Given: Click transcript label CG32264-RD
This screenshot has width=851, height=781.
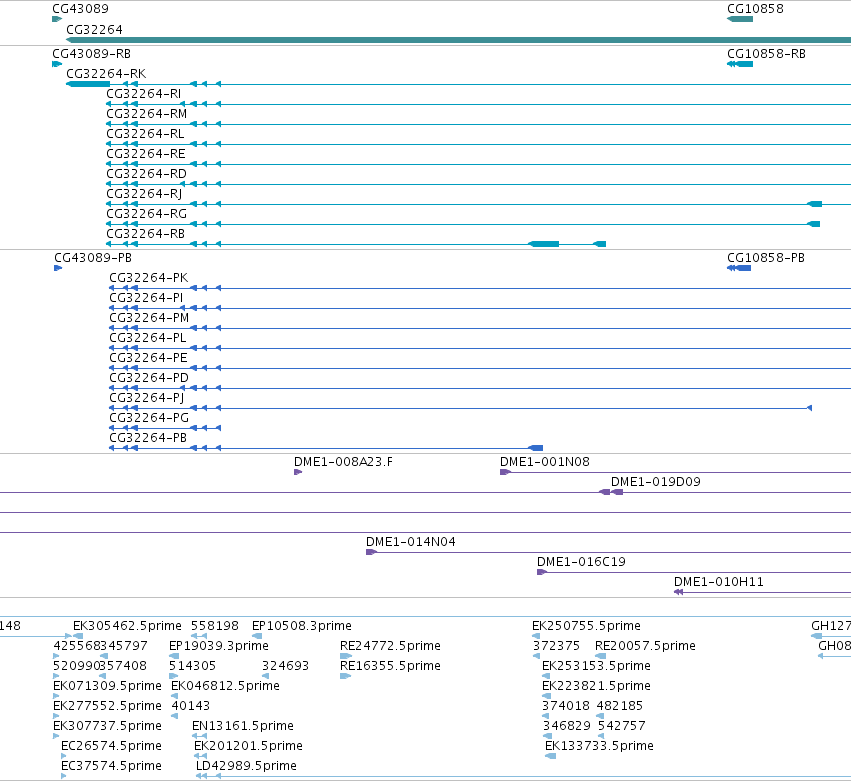Looking at the screenshot, I should (146, 174).
